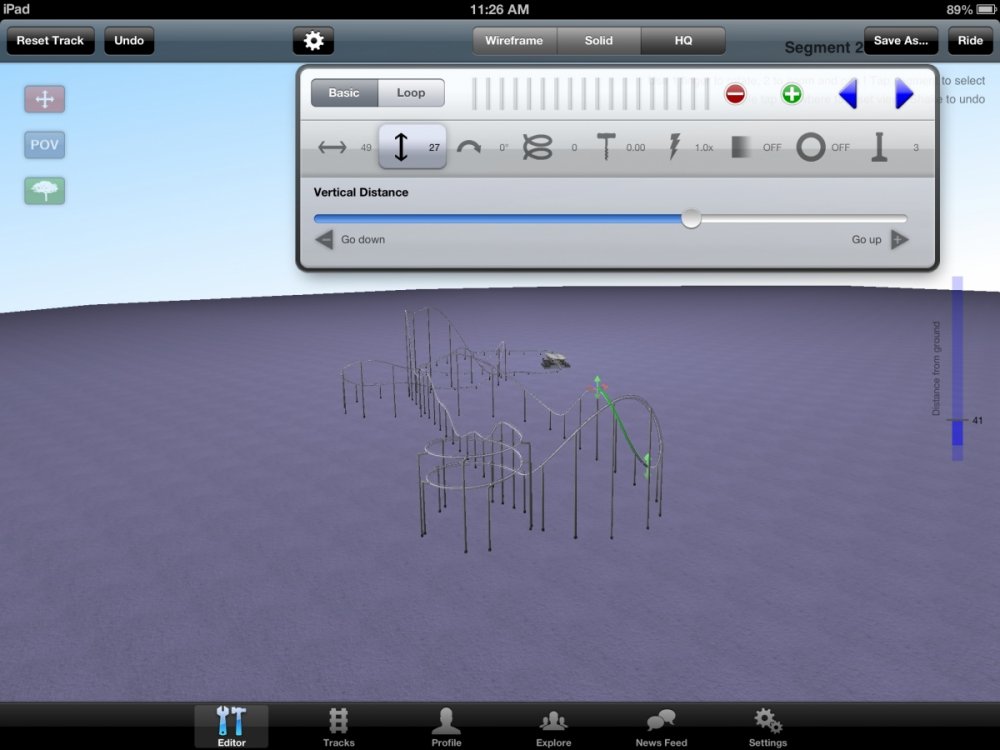Select the vertical distance arrow tool

402,147
